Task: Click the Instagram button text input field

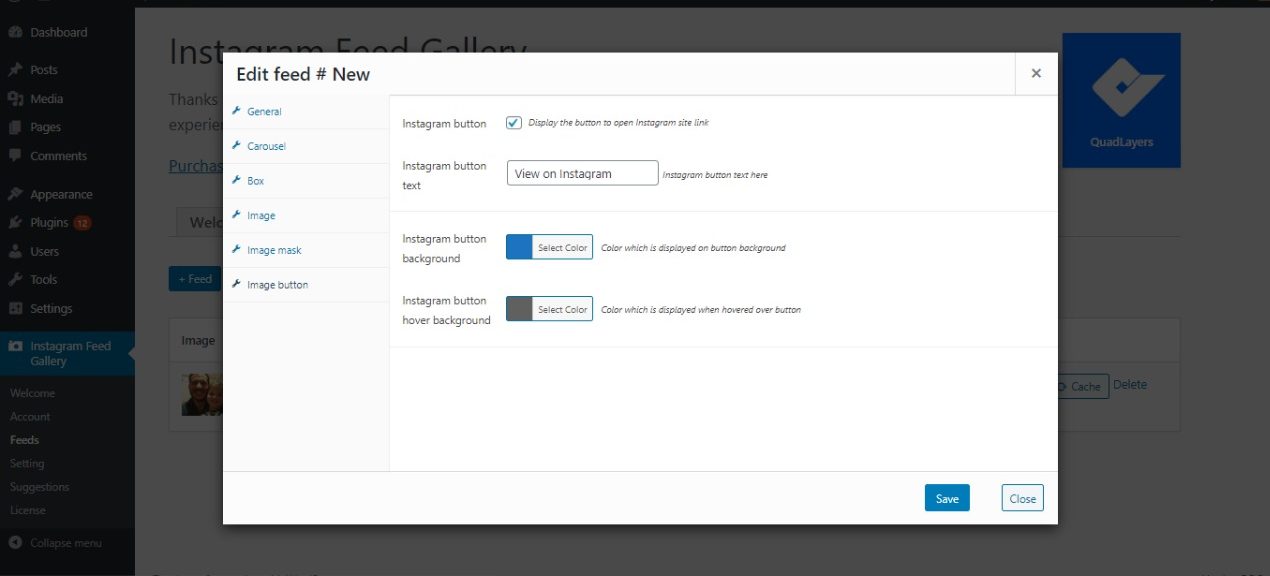Action: click(x=582, y=173)
